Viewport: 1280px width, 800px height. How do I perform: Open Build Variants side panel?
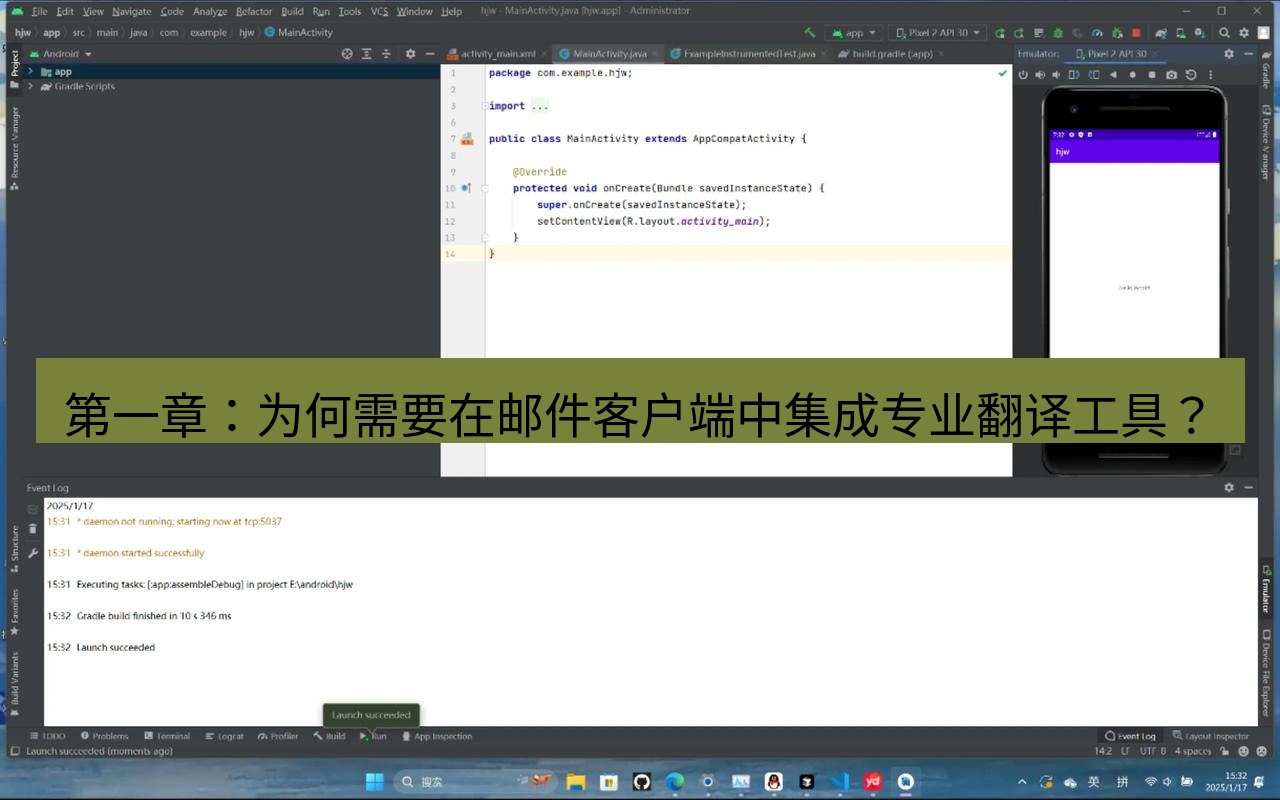tap(14, 684)
